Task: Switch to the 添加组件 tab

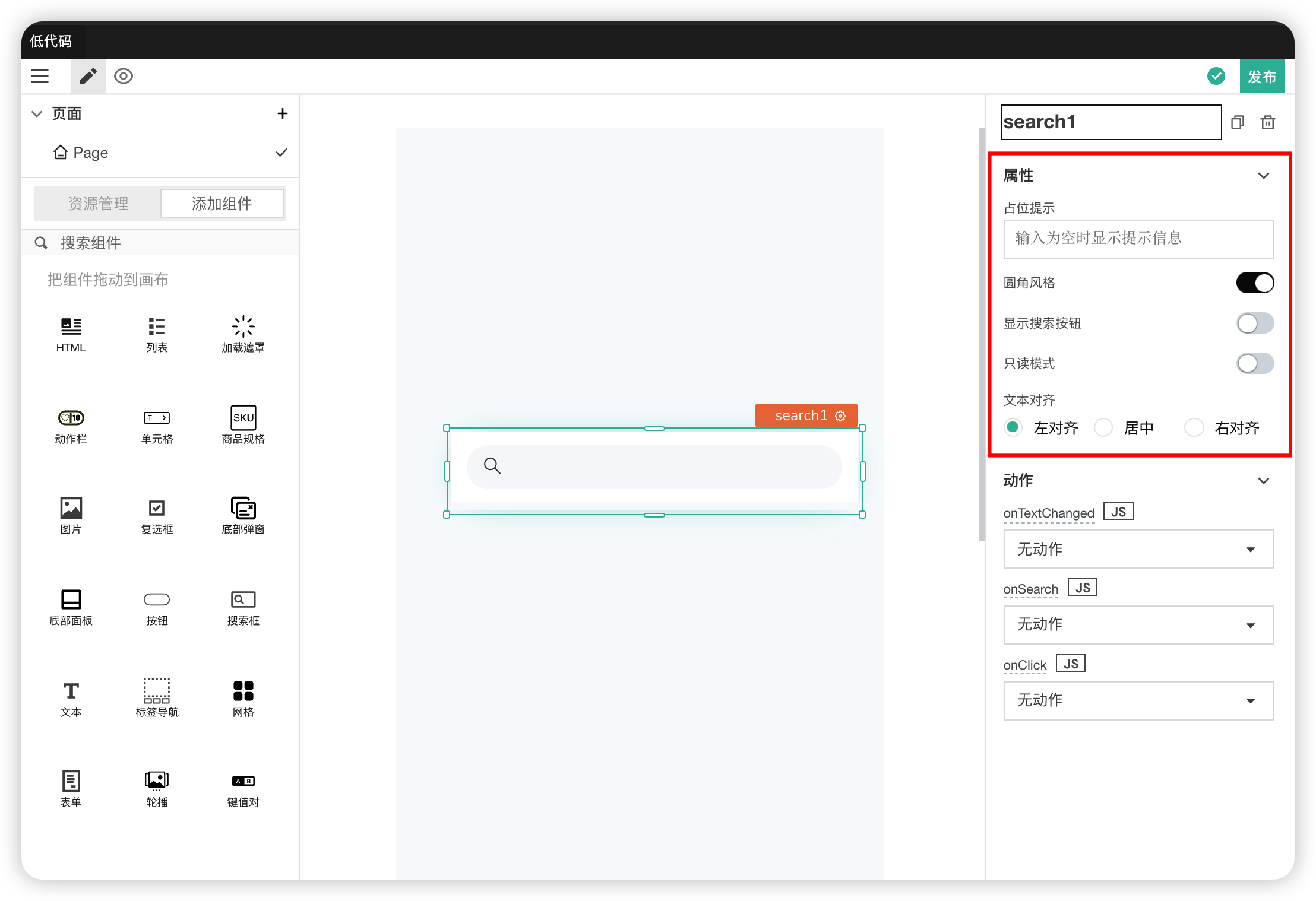Action: (x=222, y=204)
